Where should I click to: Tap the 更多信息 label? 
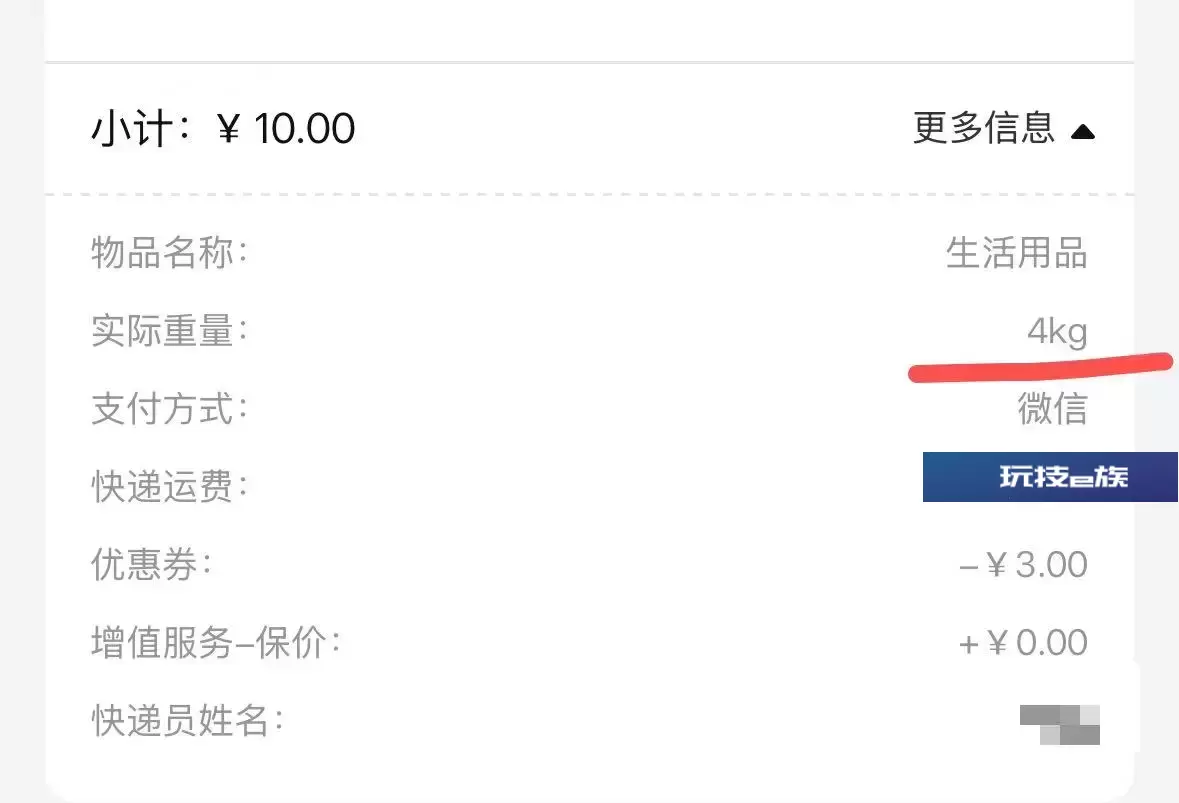984,127
